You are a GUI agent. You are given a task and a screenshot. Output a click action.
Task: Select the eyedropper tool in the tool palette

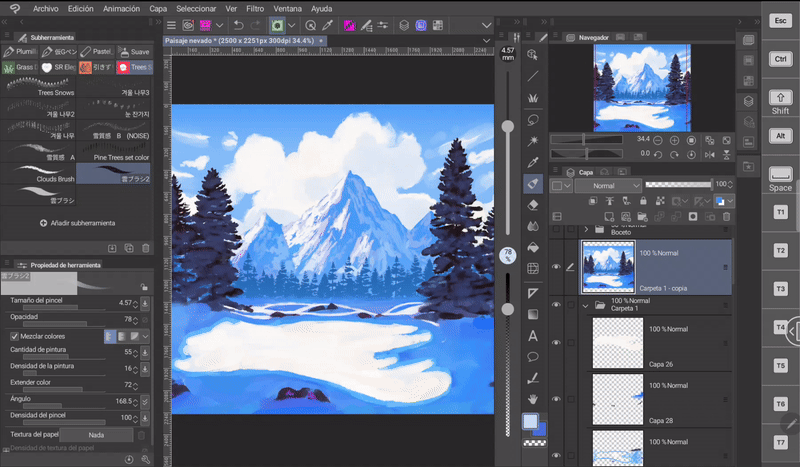point(533,162)
